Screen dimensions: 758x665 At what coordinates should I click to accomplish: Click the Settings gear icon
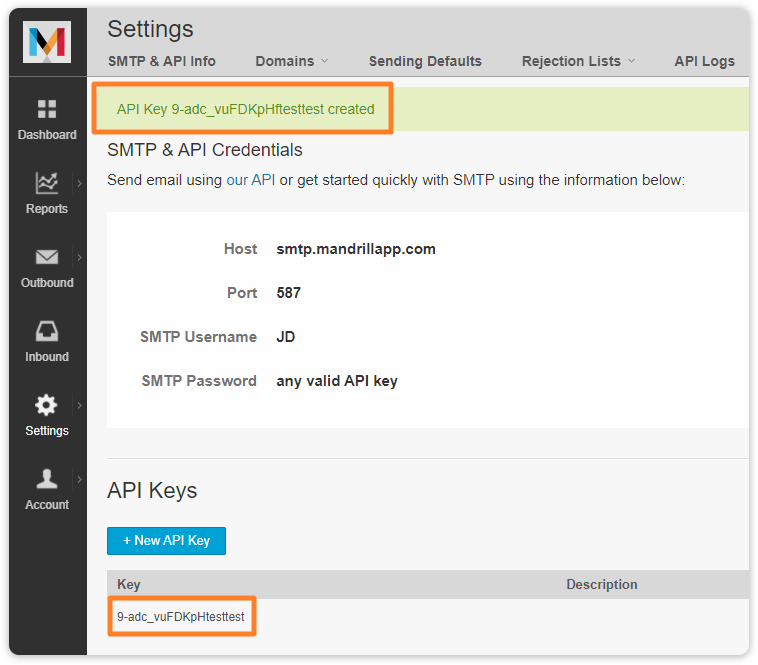click(x=47, y=405)
